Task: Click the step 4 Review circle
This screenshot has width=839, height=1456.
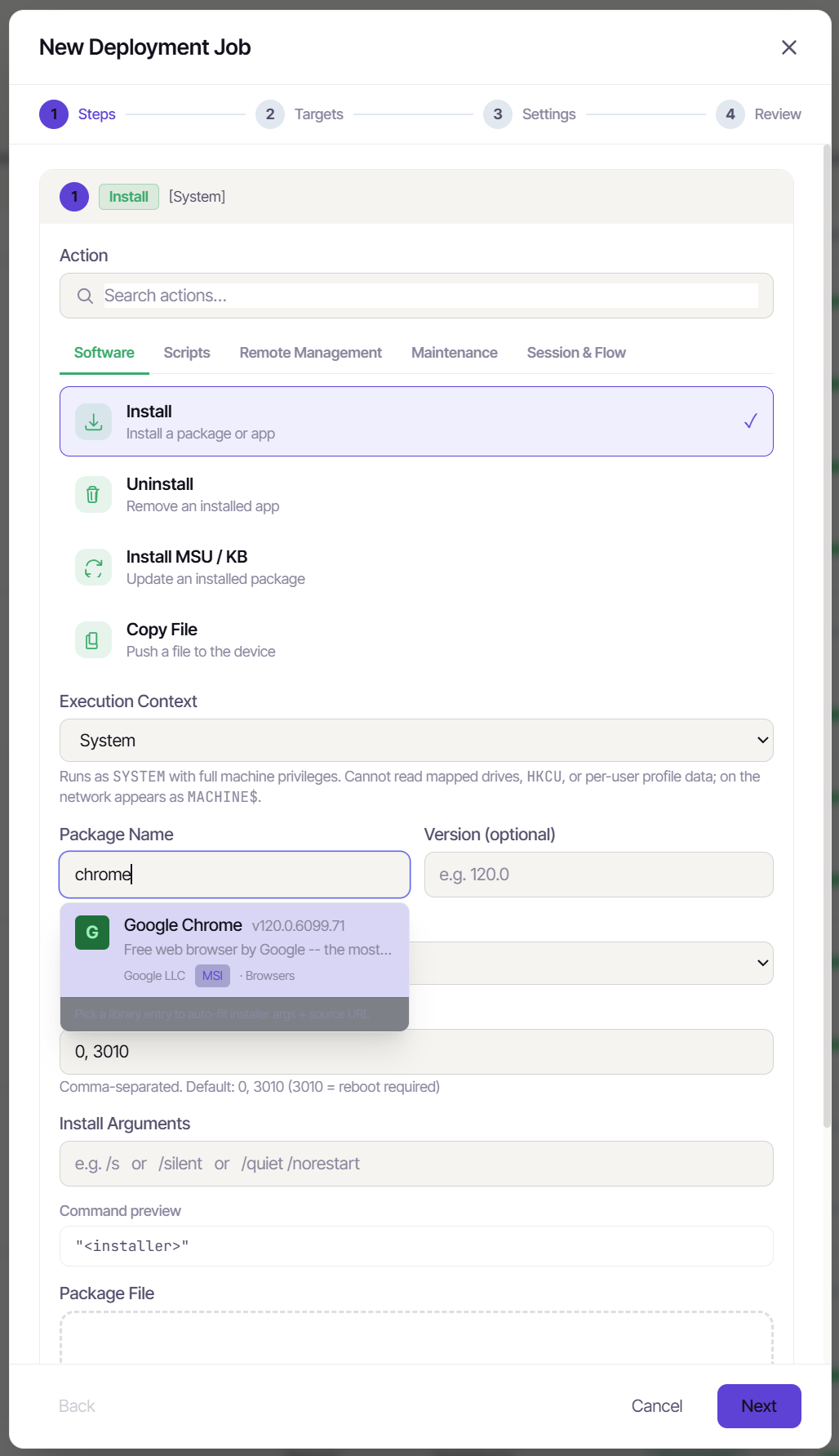Action: [730, 114]
